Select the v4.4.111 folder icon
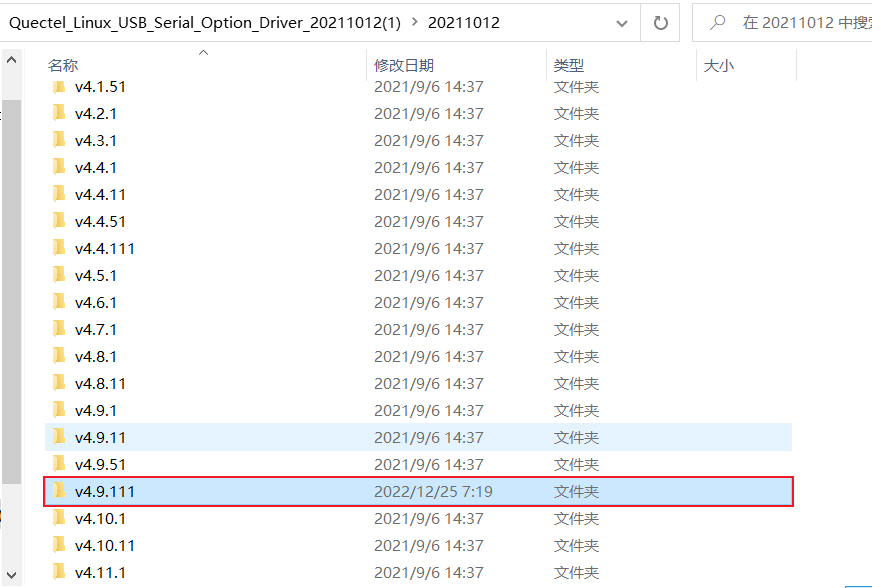Screen dimensions: 872x588 pos(59,248)
